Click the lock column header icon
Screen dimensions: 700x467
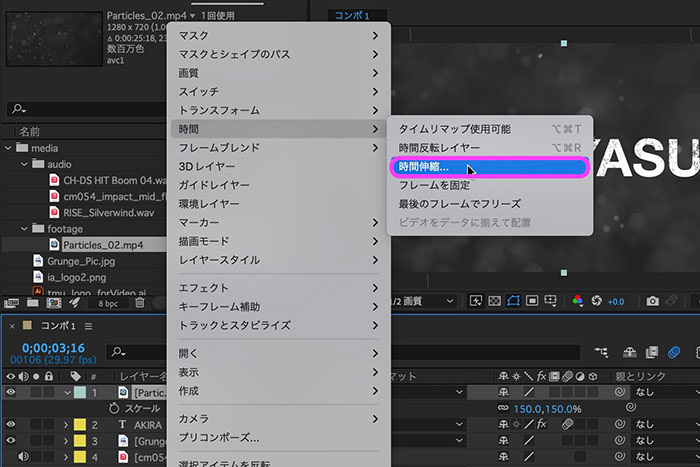point(49,376)
